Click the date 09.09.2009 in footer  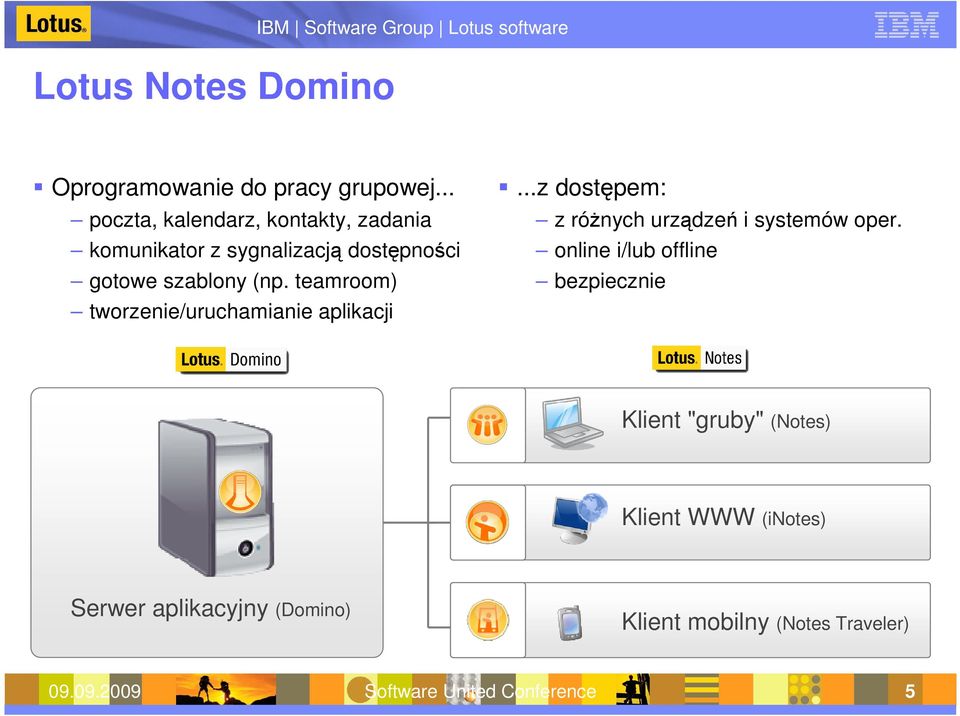tap(94, 692)
